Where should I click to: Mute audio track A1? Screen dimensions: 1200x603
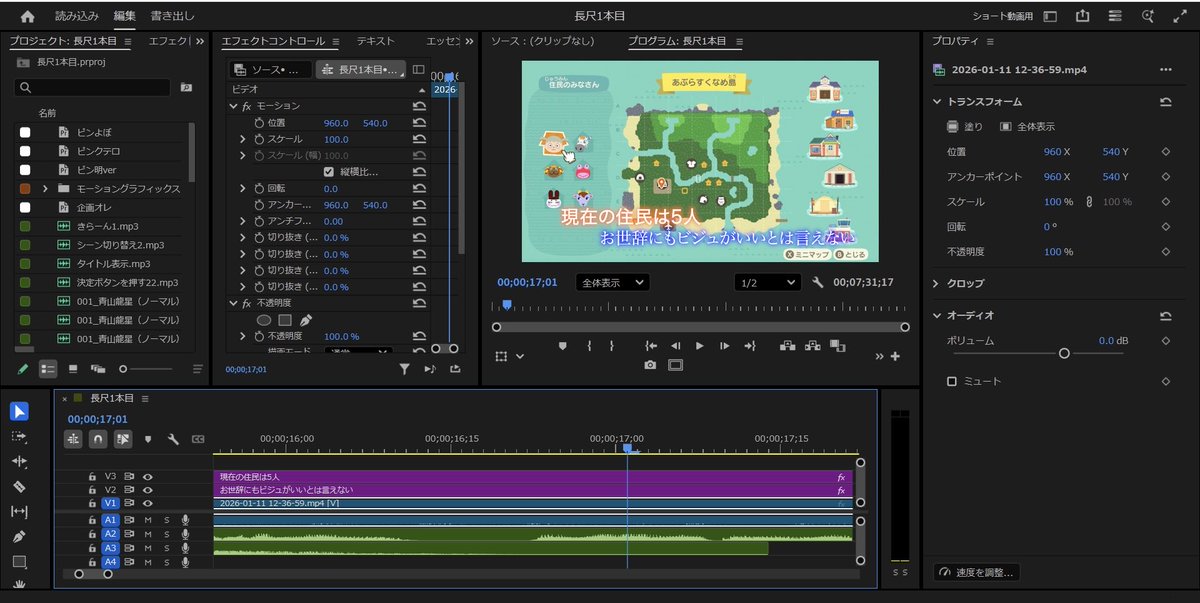coord(148,520)
